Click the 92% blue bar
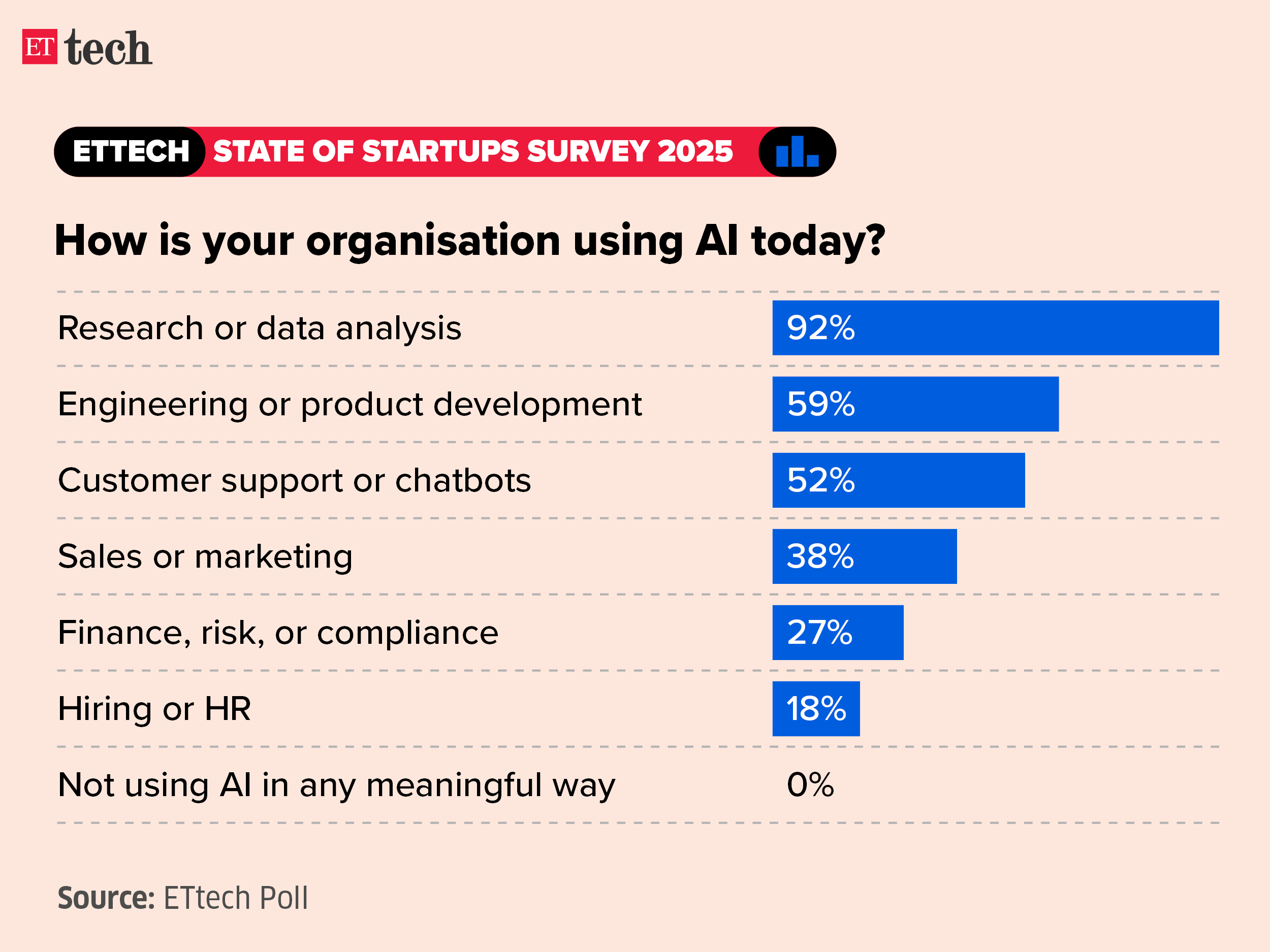Viewport: 1270px width, 952px height. [995, 327]
